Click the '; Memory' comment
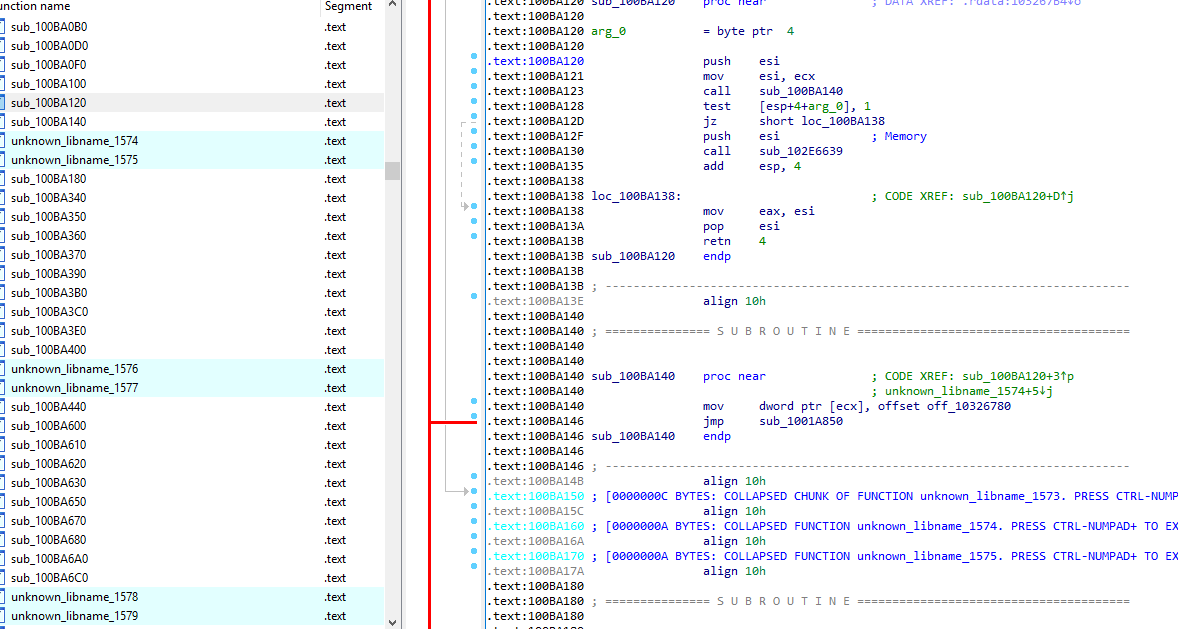Viewport: 1178px width, 629px height. [899, 137]
